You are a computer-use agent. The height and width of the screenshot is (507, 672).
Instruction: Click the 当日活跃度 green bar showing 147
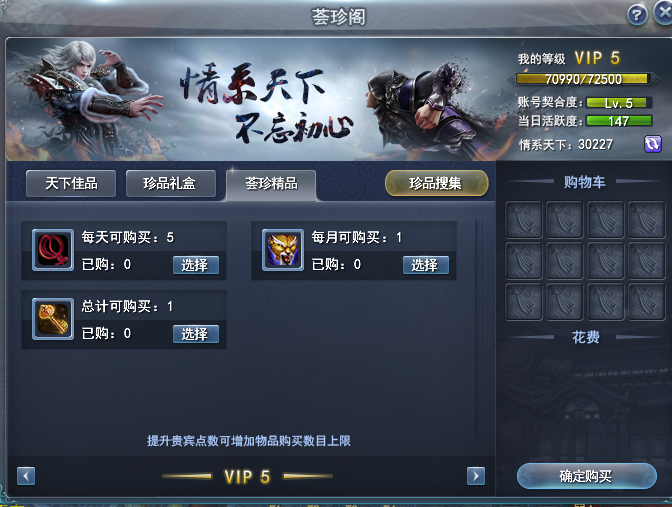click(x=619, y=121)
